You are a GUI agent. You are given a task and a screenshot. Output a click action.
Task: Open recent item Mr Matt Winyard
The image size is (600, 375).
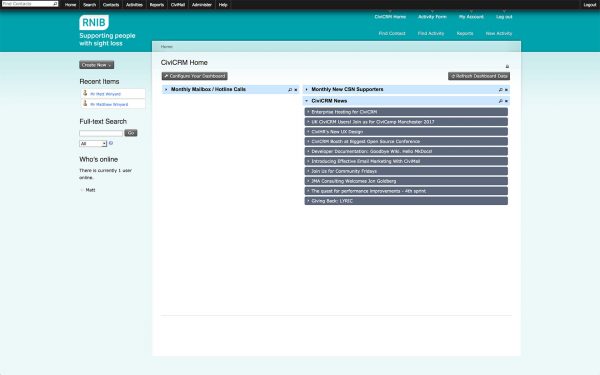coord(105,94)
